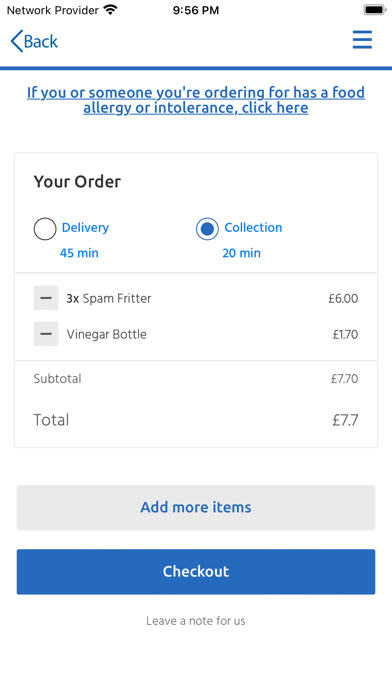Tap the Back chevron arrow
The height and width of the screenshot is (696, 392).
tap(16, 41)
